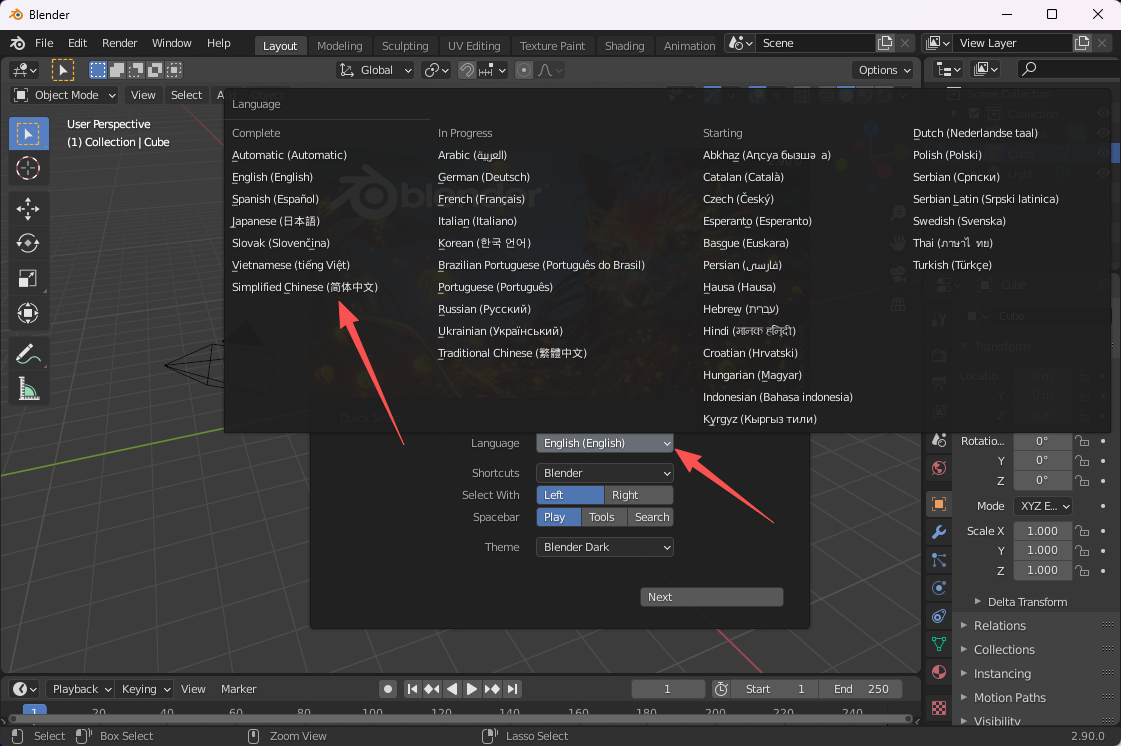Select the Move tool in the toolbar

(x=28, y=208)
